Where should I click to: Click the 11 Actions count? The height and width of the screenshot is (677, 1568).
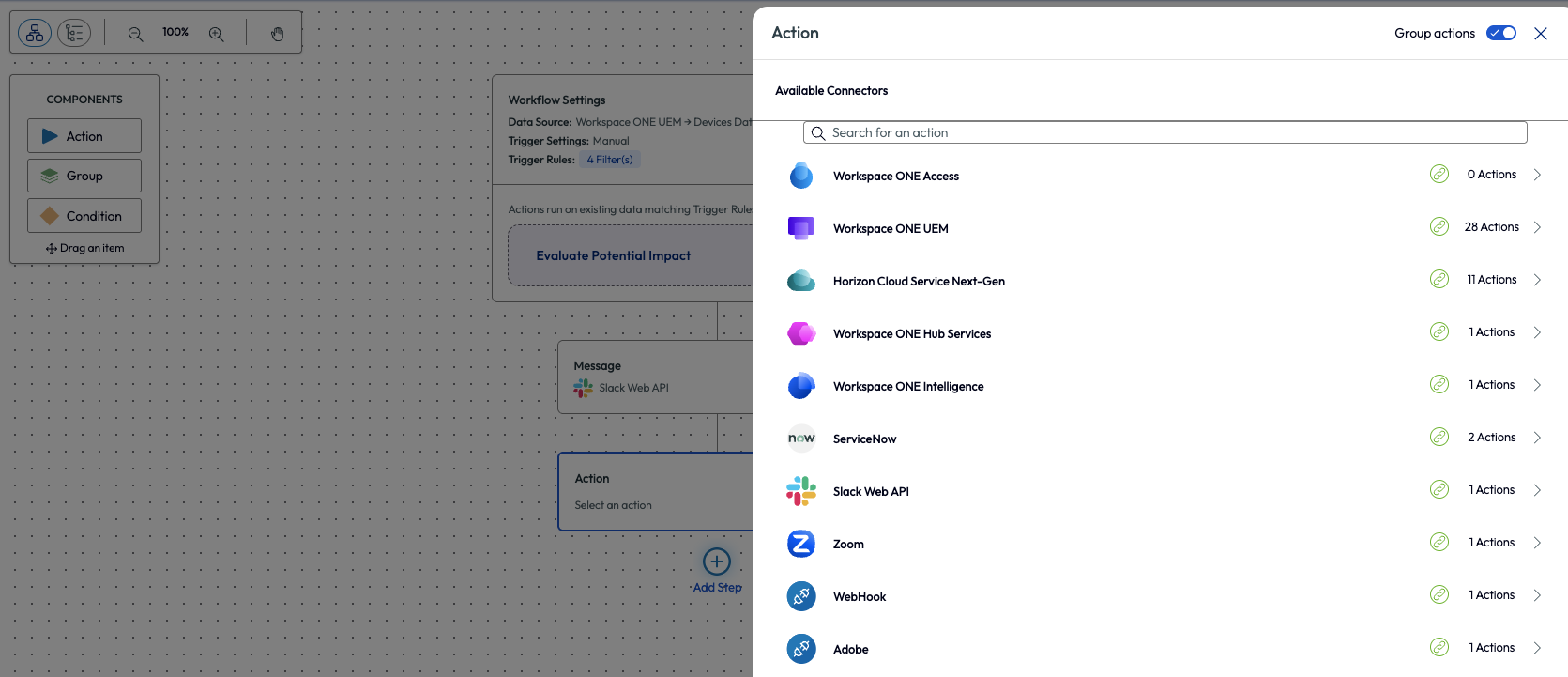click(x=1492, y=280)
